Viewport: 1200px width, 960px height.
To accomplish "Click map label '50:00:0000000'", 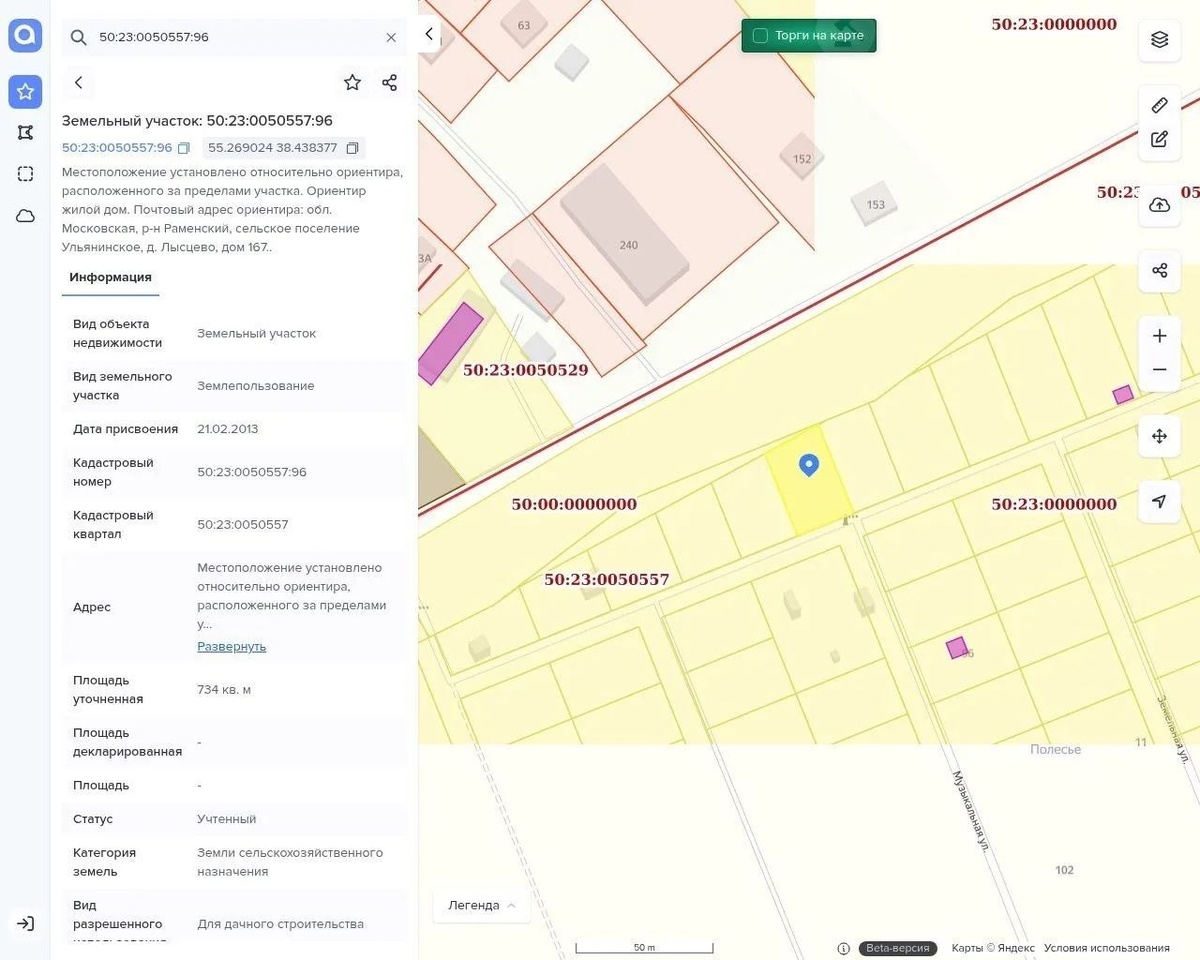I will point(574,504).
